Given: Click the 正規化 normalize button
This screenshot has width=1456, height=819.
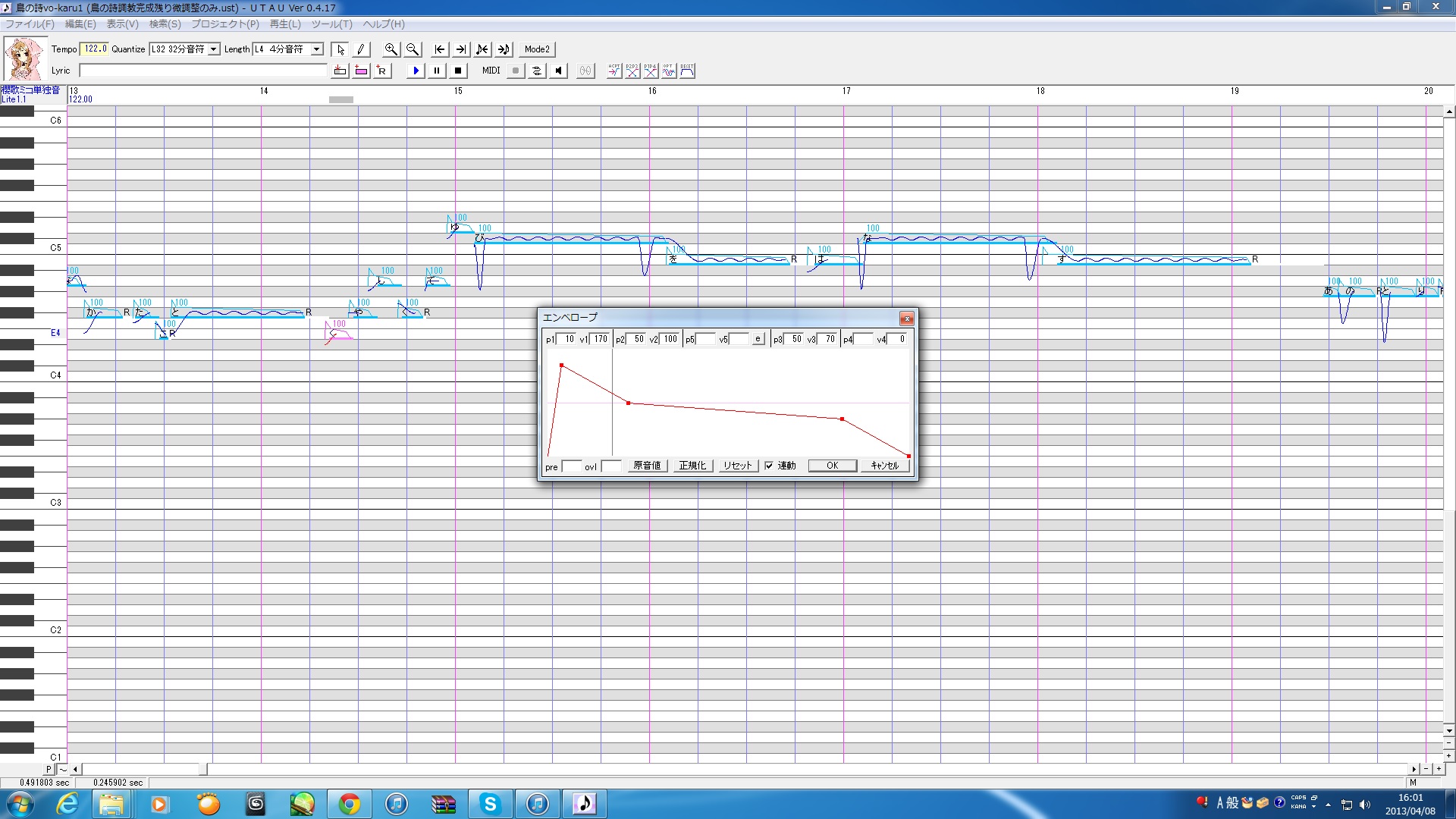Looking at the screenshot, I should 692,466.
